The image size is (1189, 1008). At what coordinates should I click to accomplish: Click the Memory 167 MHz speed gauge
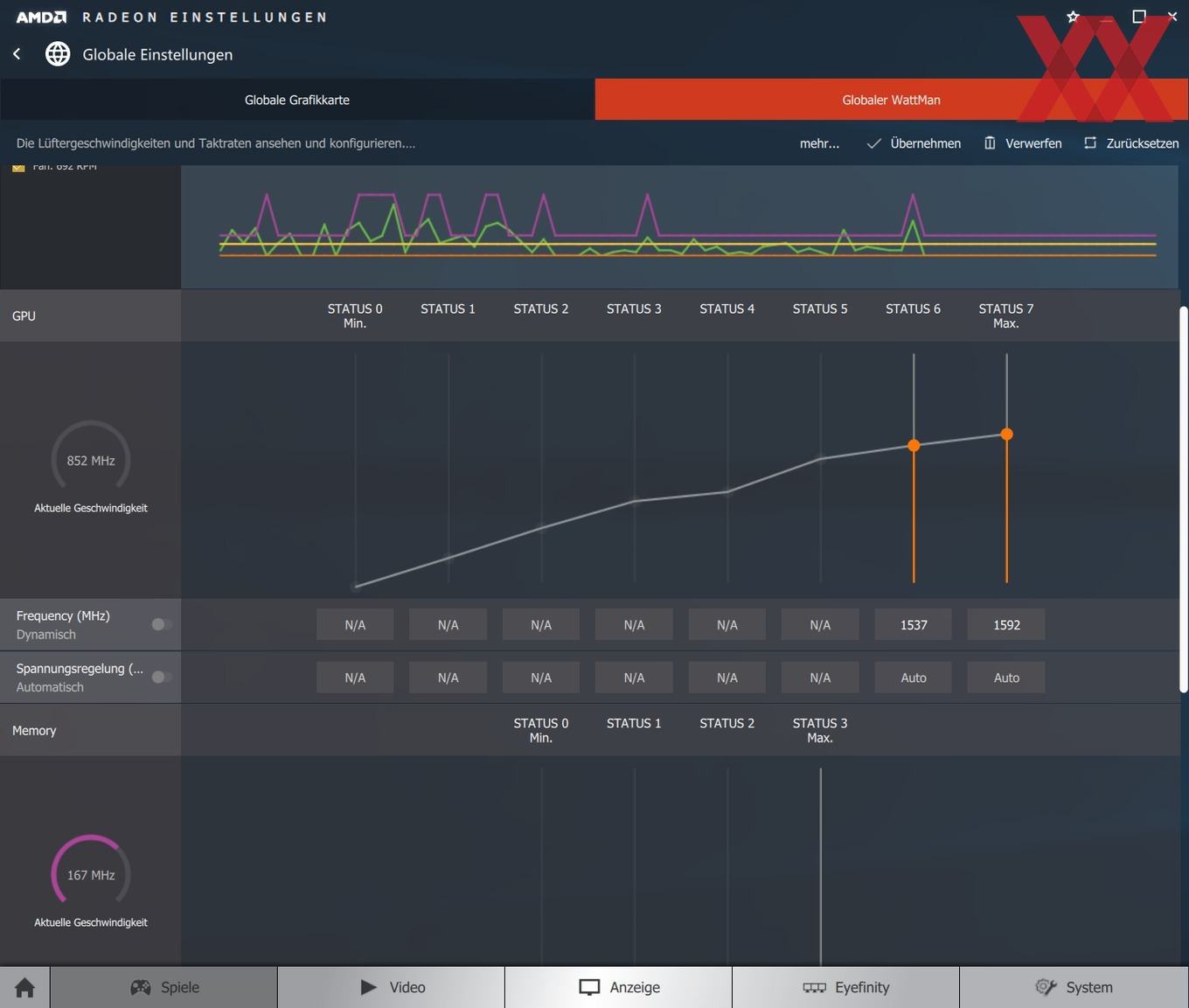pyautogui.click(x=91, y=871)
